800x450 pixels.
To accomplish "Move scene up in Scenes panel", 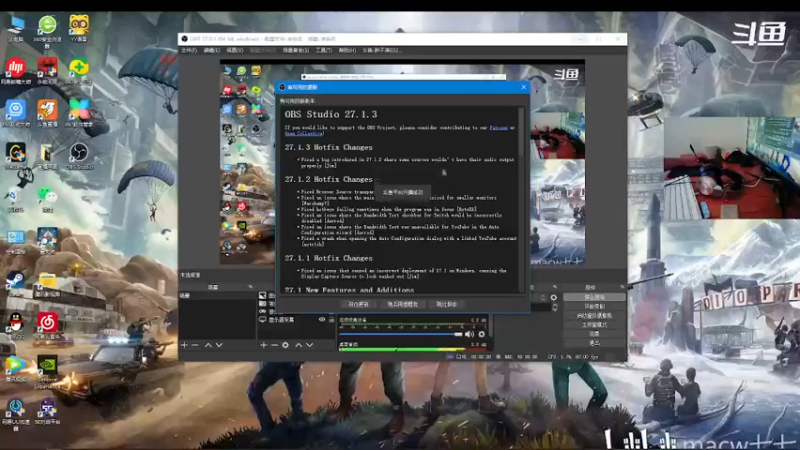I will (208, 345).
